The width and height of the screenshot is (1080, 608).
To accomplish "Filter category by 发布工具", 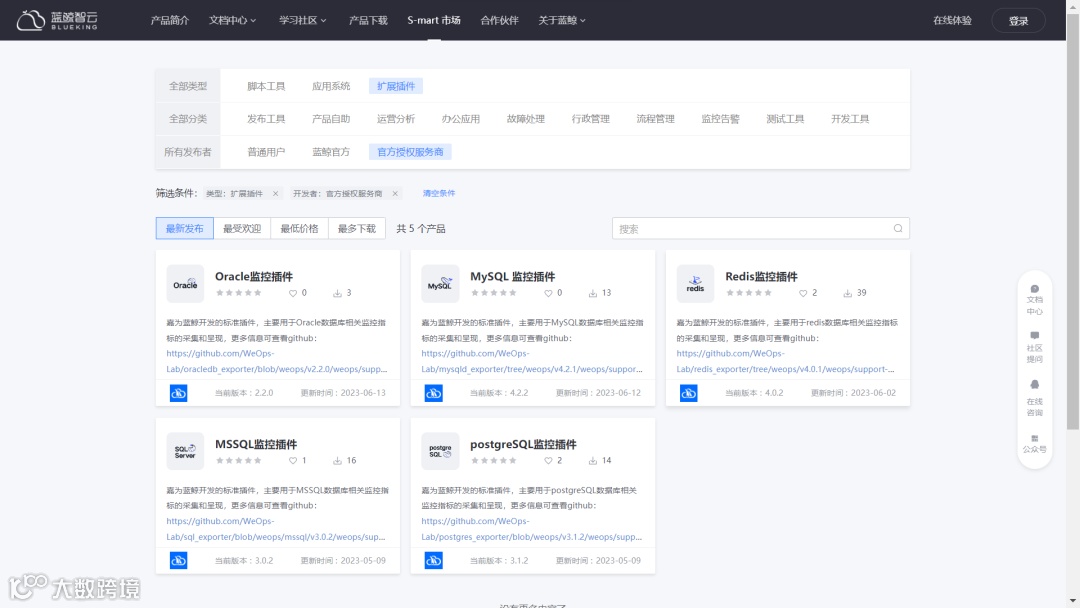I will tap(266, 119).
